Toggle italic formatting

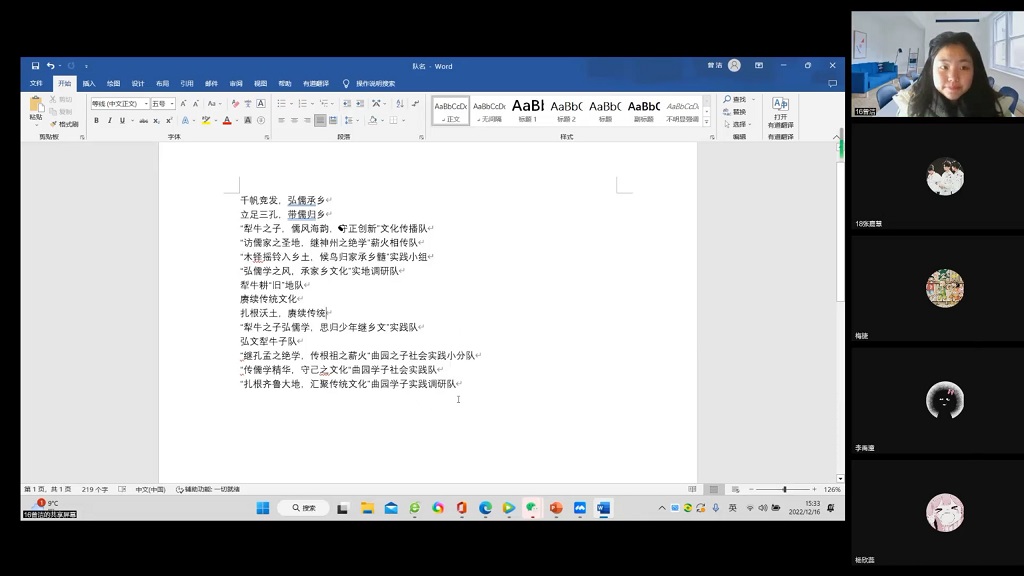[110, 121]
